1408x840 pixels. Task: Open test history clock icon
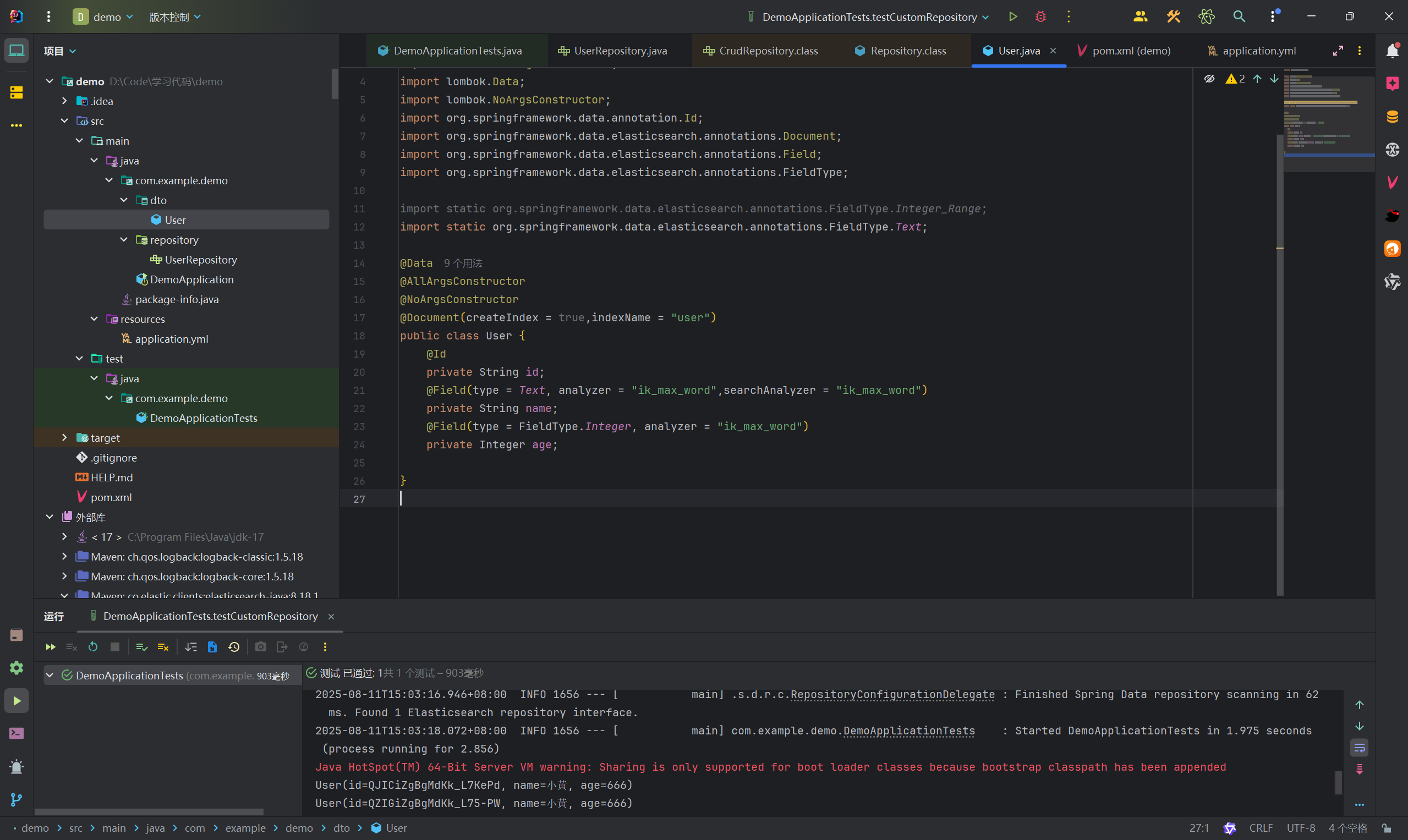click(x=234, y=647)
